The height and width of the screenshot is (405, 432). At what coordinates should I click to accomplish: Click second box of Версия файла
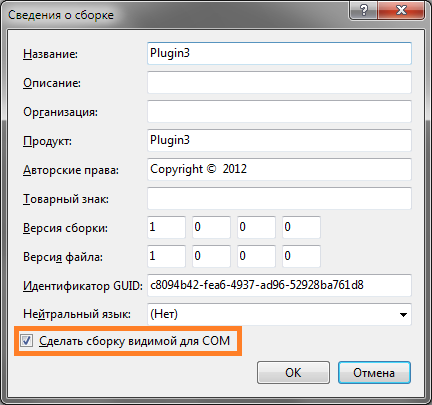pos(211,256)
